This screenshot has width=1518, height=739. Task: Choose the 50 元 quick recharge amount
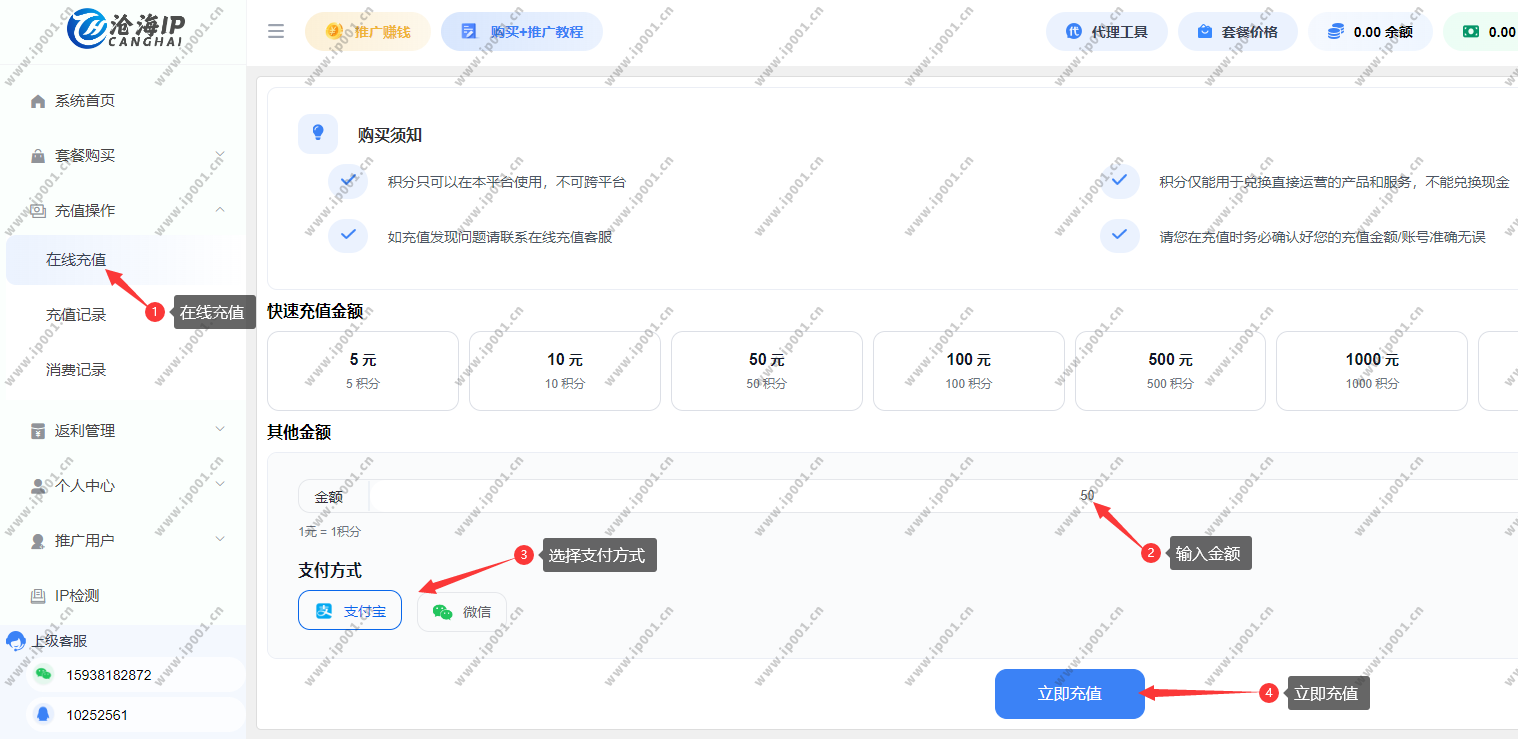(766, 371)
